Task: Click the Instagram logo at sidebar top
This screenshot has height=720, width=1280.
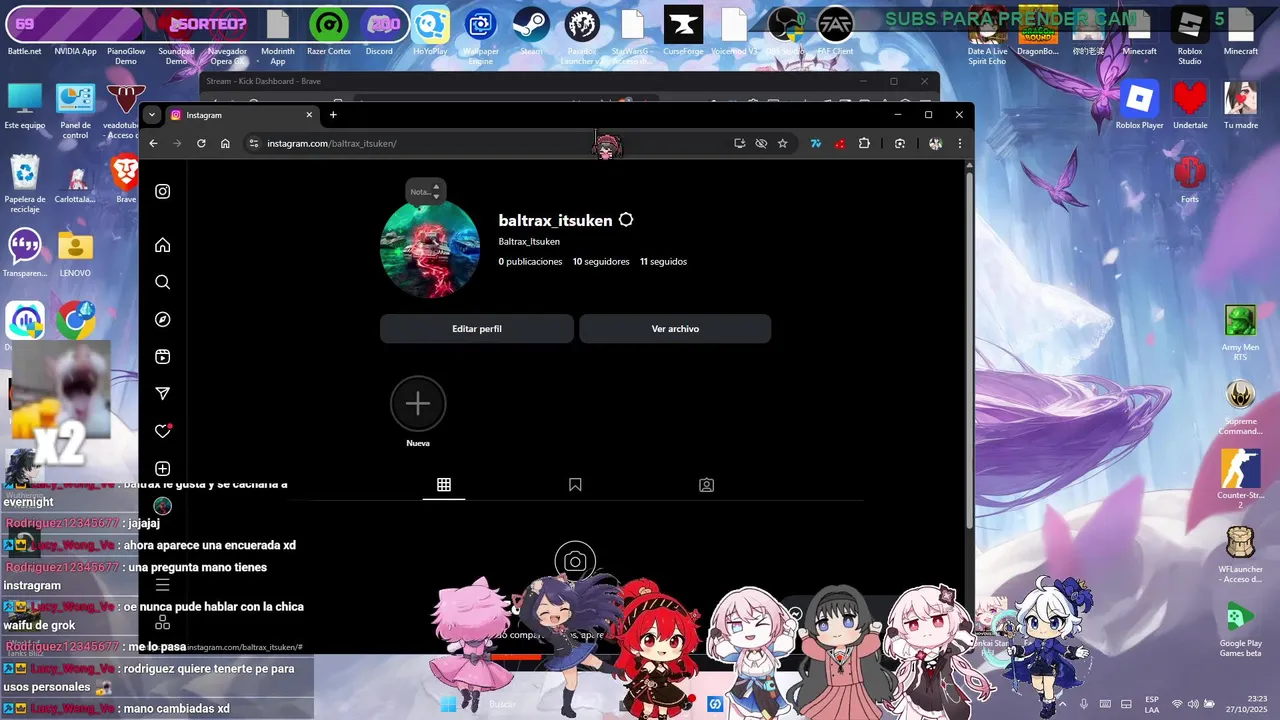Action: coord(163,191)
